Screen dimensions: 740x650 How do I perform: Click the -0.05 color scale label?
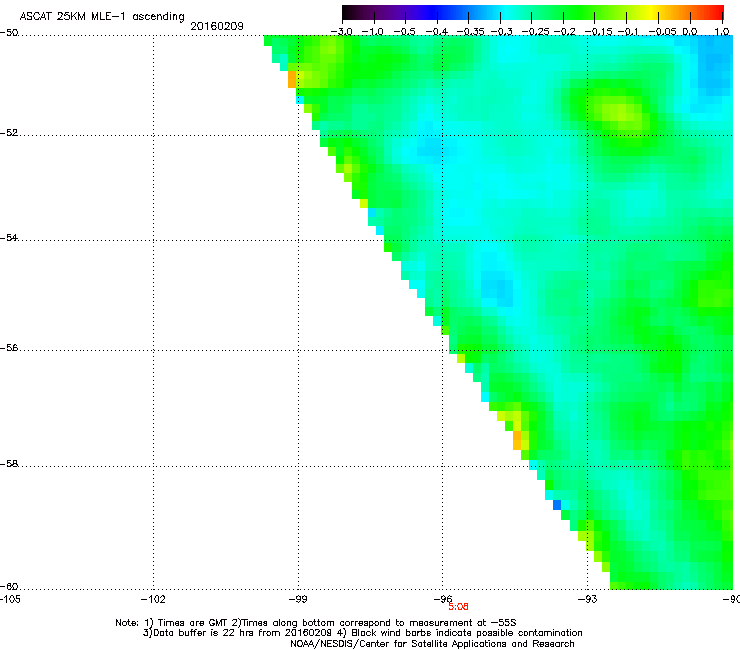pyautogui.click(x=663, y=32)
